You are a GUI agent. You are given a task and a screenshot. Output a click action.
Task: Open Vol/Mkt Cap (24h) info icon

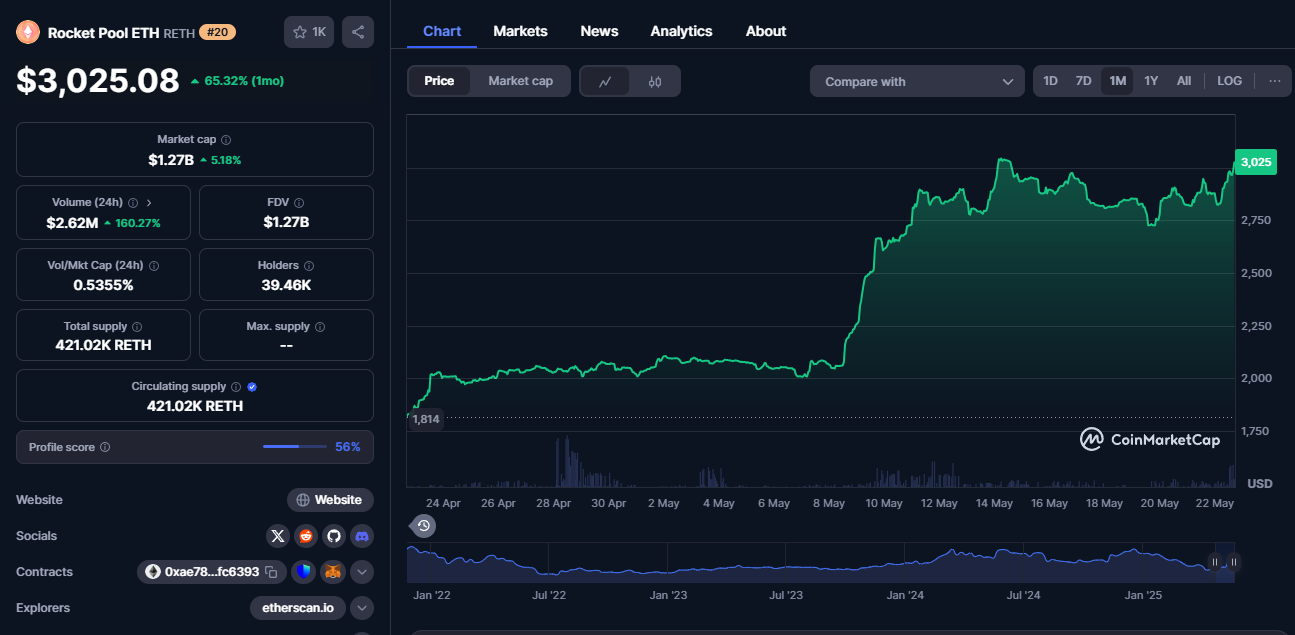pyautogui.click(x=154, y=266)
